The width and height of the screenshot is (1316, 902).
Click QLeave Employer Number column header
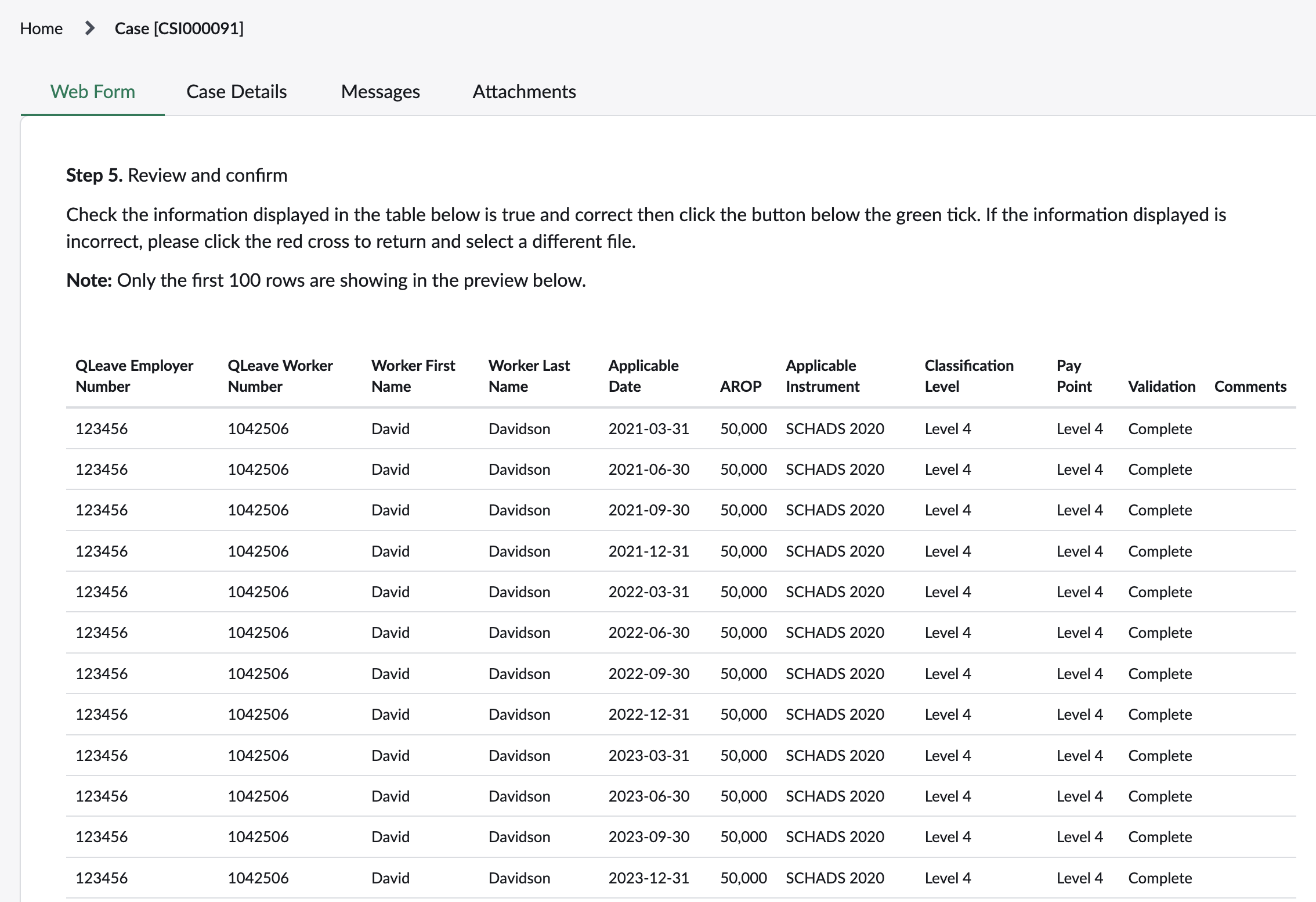click(x=134, y=376)
